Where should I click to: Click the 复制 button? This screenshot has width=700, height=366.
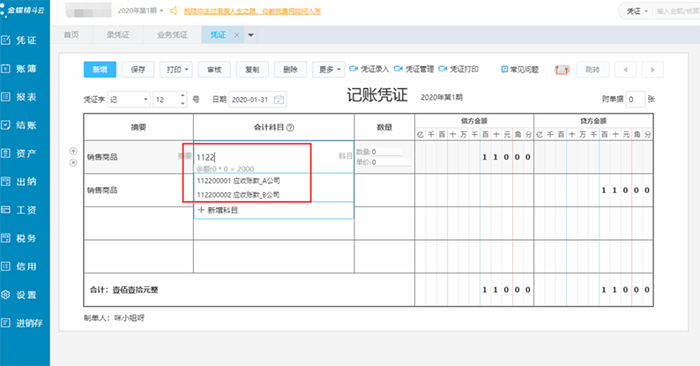(x=252, y=70)
